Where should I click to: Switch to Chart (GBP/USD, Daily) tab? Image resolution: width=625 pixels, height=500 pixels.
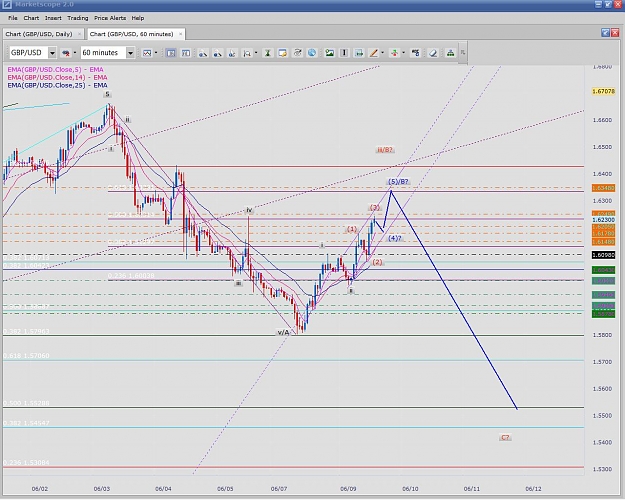[39, 34]
